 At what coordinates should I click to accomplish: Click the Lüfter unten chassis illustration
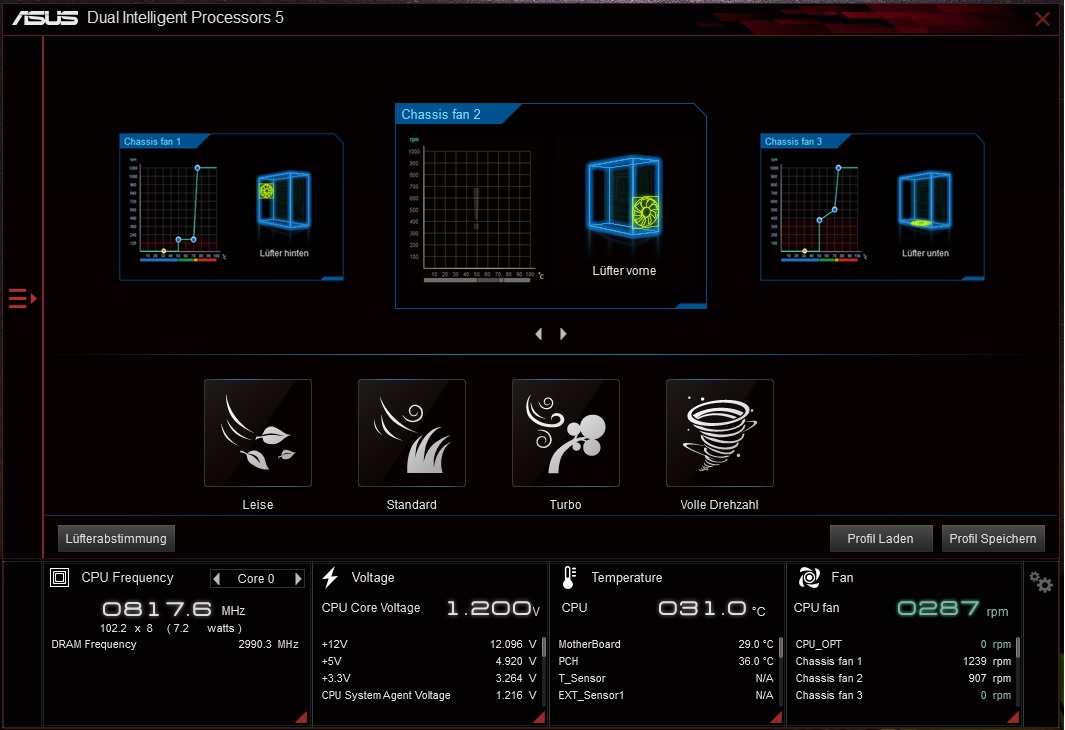point(924,200)
